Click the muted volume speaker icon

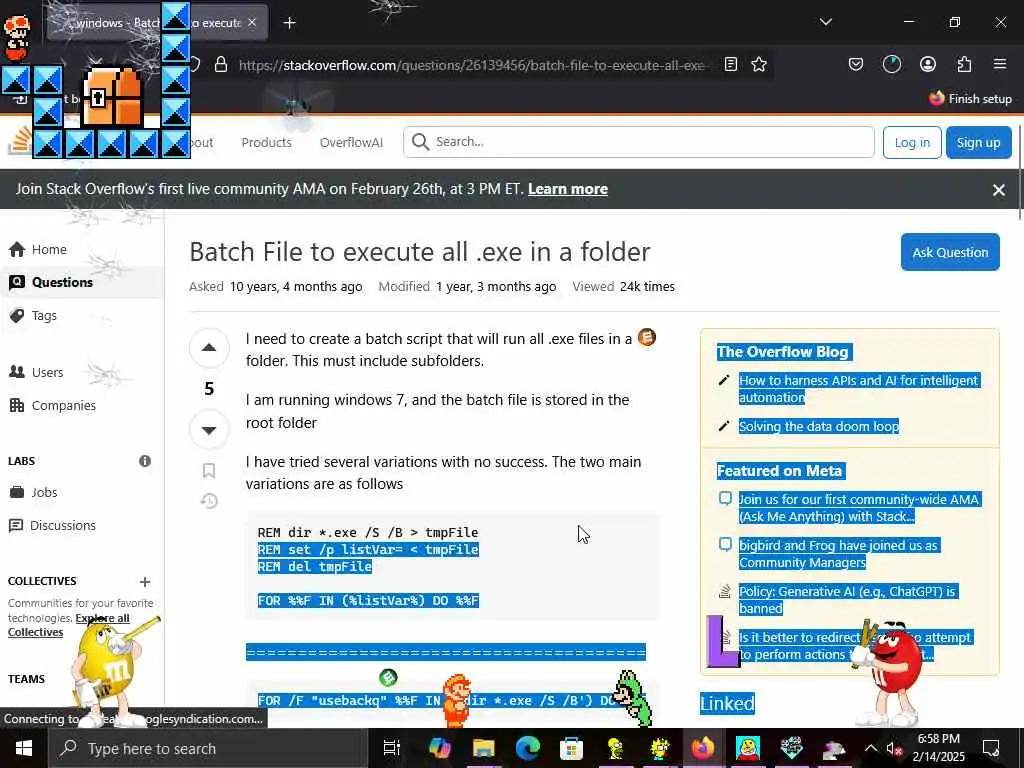894,749
